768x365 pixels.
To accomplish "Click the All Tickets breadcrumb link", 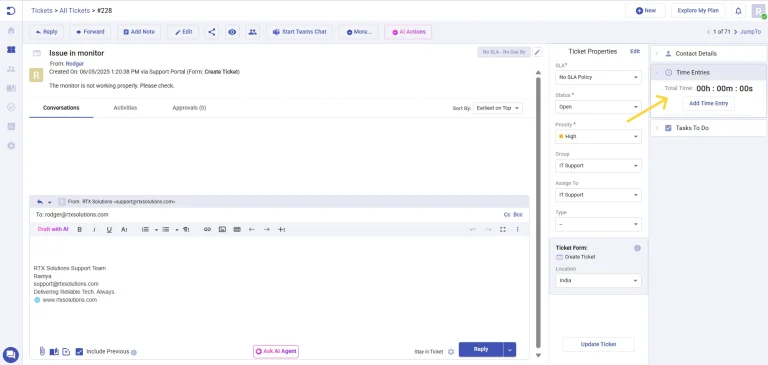I will tap(74, 10).
